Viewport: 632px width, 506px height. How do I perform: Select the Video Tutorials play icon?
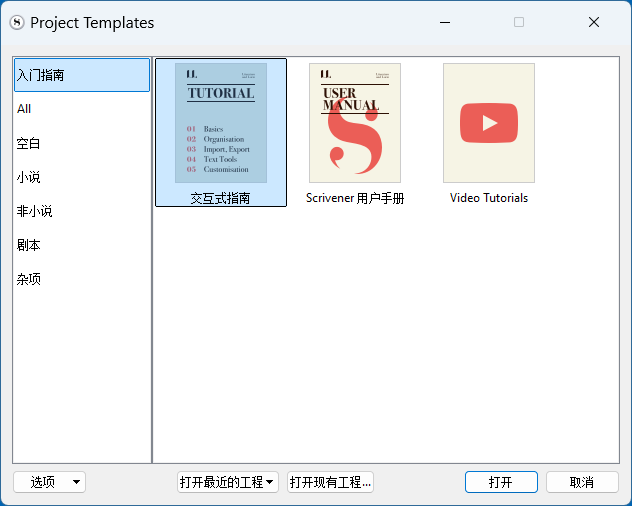(x=489, y=123)
